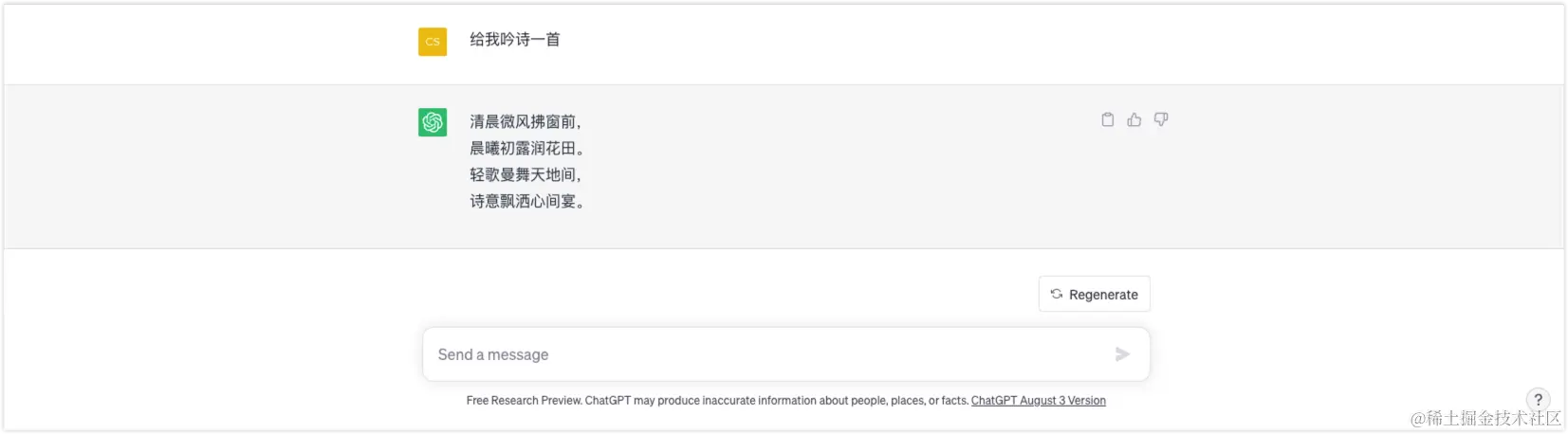Click the 稀土掘金技术社区 watermark

[x=1485, y=418]
